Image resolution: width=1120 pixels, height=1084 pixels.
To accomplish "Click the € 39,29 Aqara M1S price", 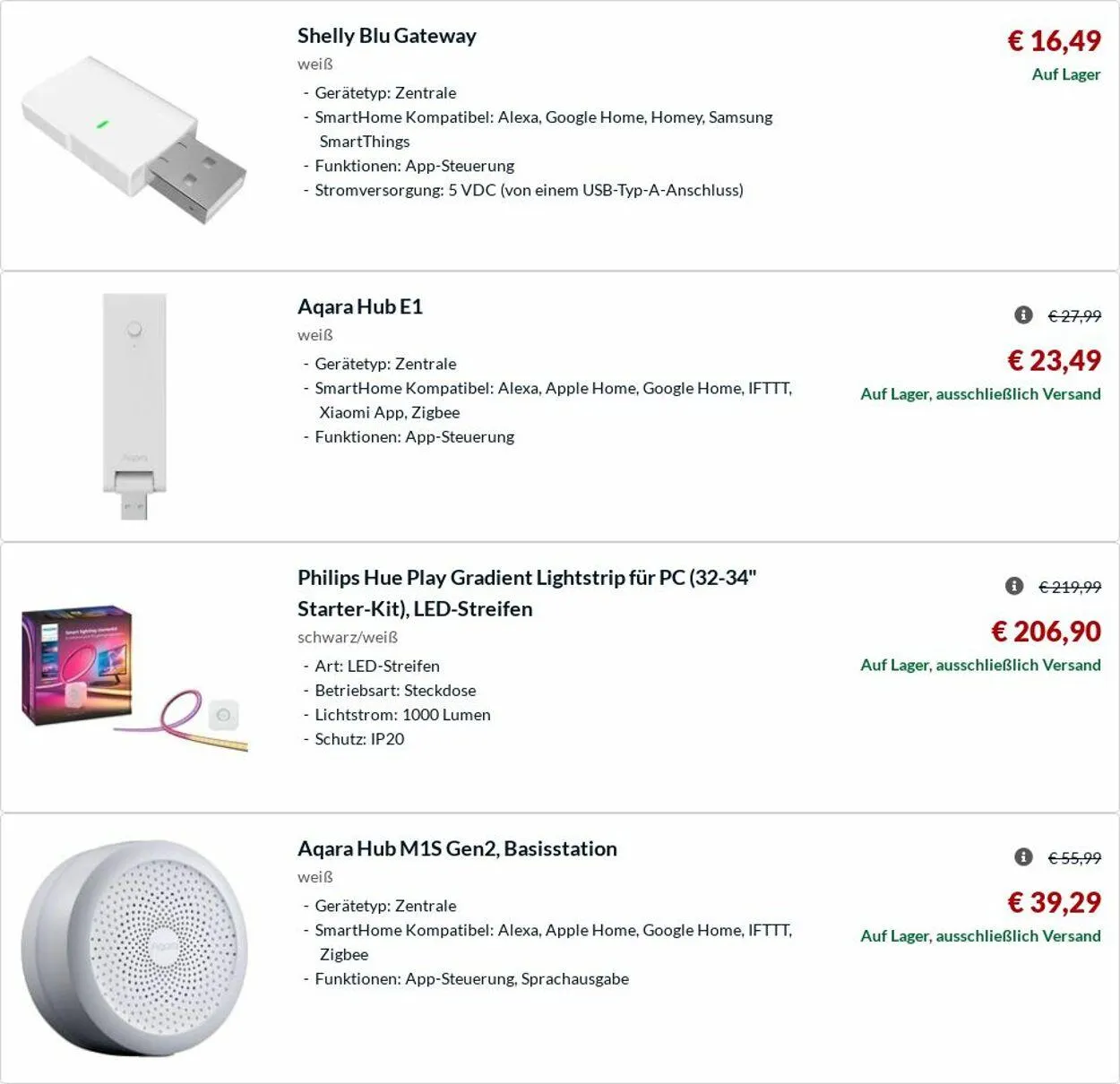I will click(x=1054, y=902).
